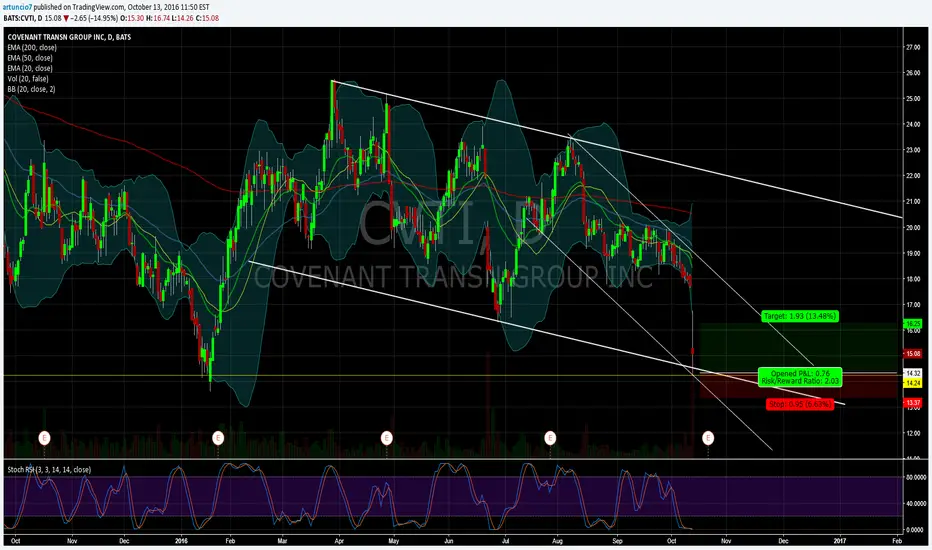Click the red 15.08 current price tag
Viewport: 932px width, 550px height.
tap(912, 354)
